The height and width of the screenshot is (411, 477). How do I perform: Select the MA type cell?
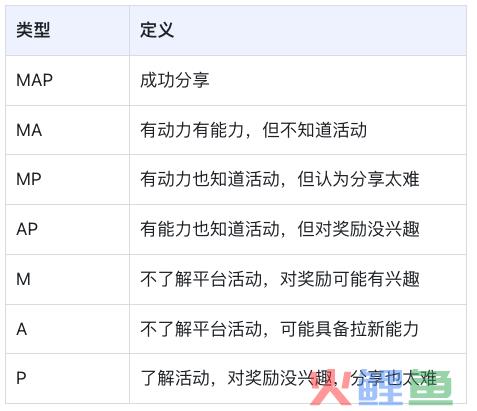(67, 130)
